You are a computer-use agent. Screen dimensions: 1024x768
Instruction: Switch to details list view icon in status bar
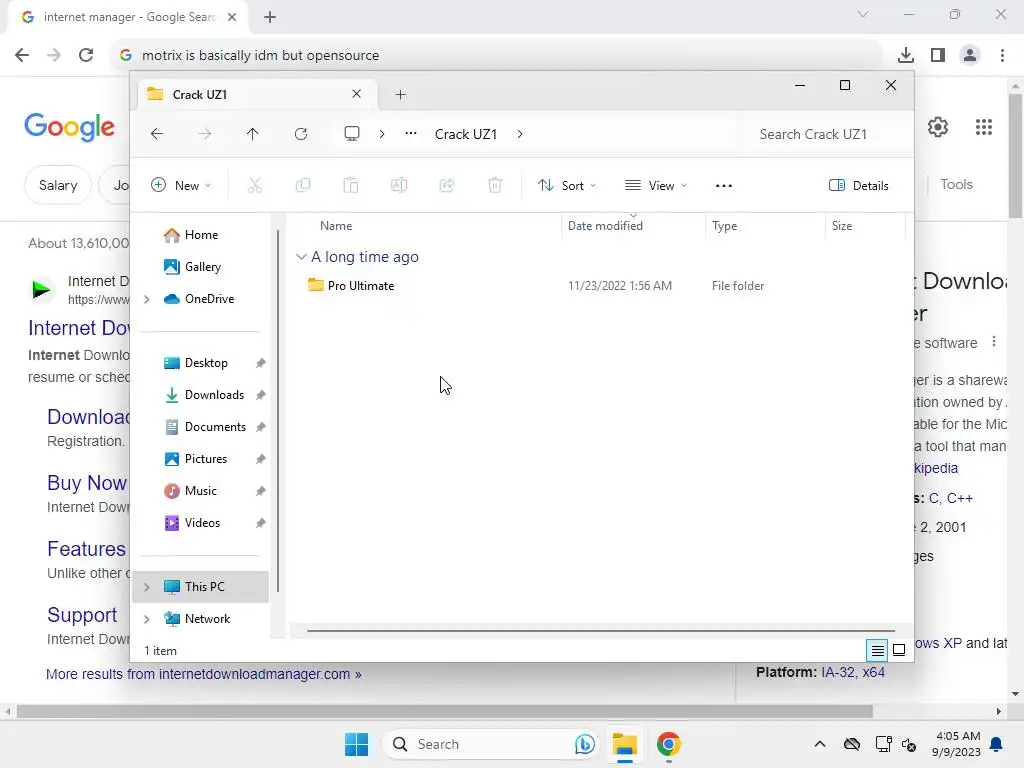click(x=877, y=650)
